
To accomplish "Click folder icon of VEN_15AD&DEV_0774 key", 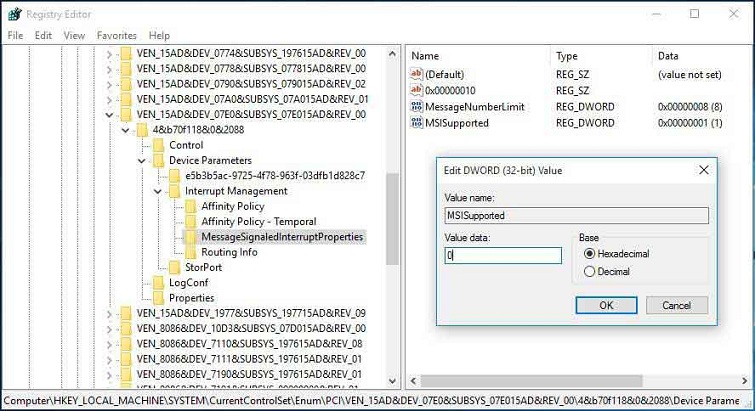I will click(x=126, y=53).
